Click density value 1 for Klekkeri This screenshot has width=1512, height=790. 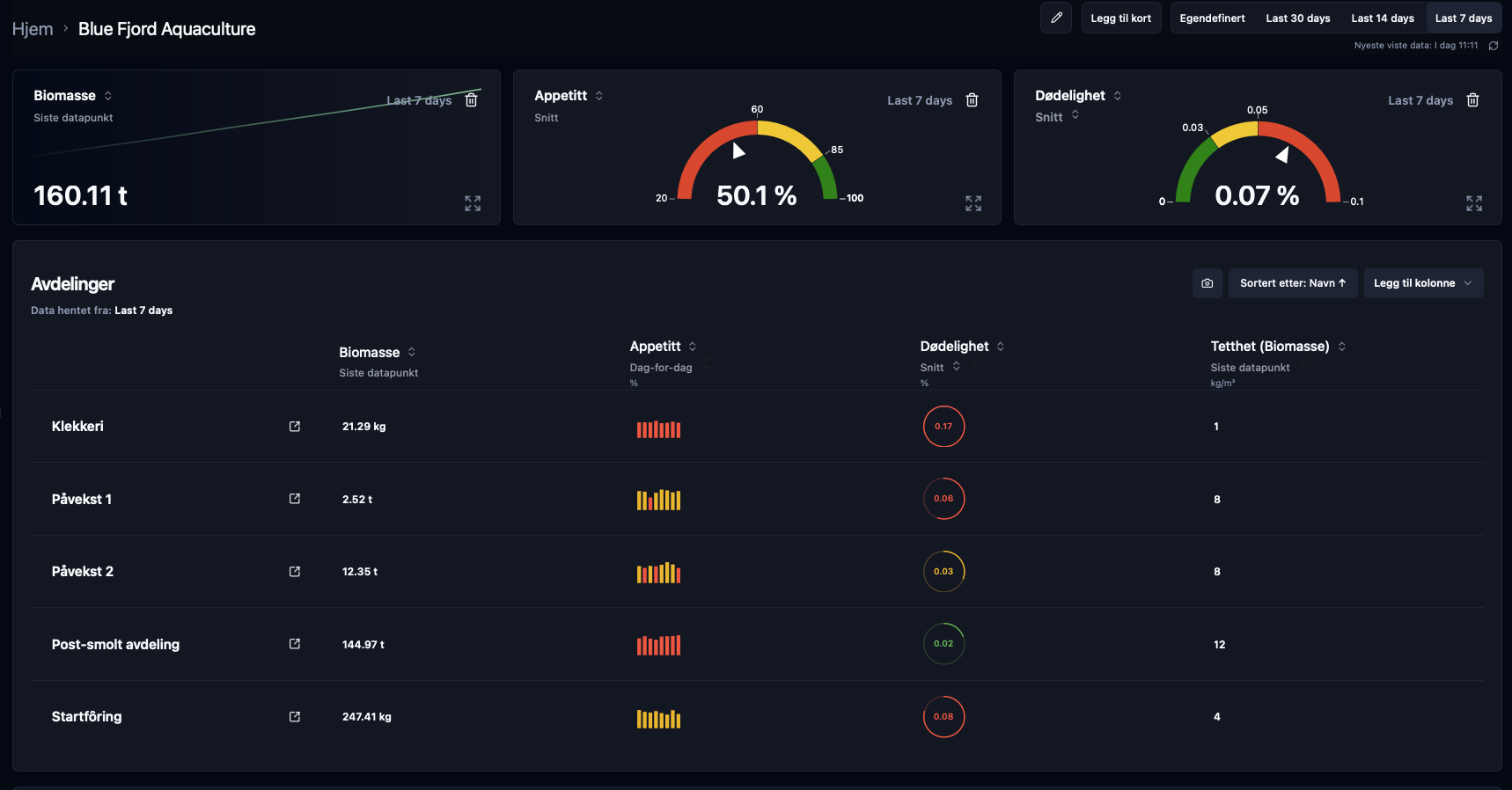coord(1216,427)
